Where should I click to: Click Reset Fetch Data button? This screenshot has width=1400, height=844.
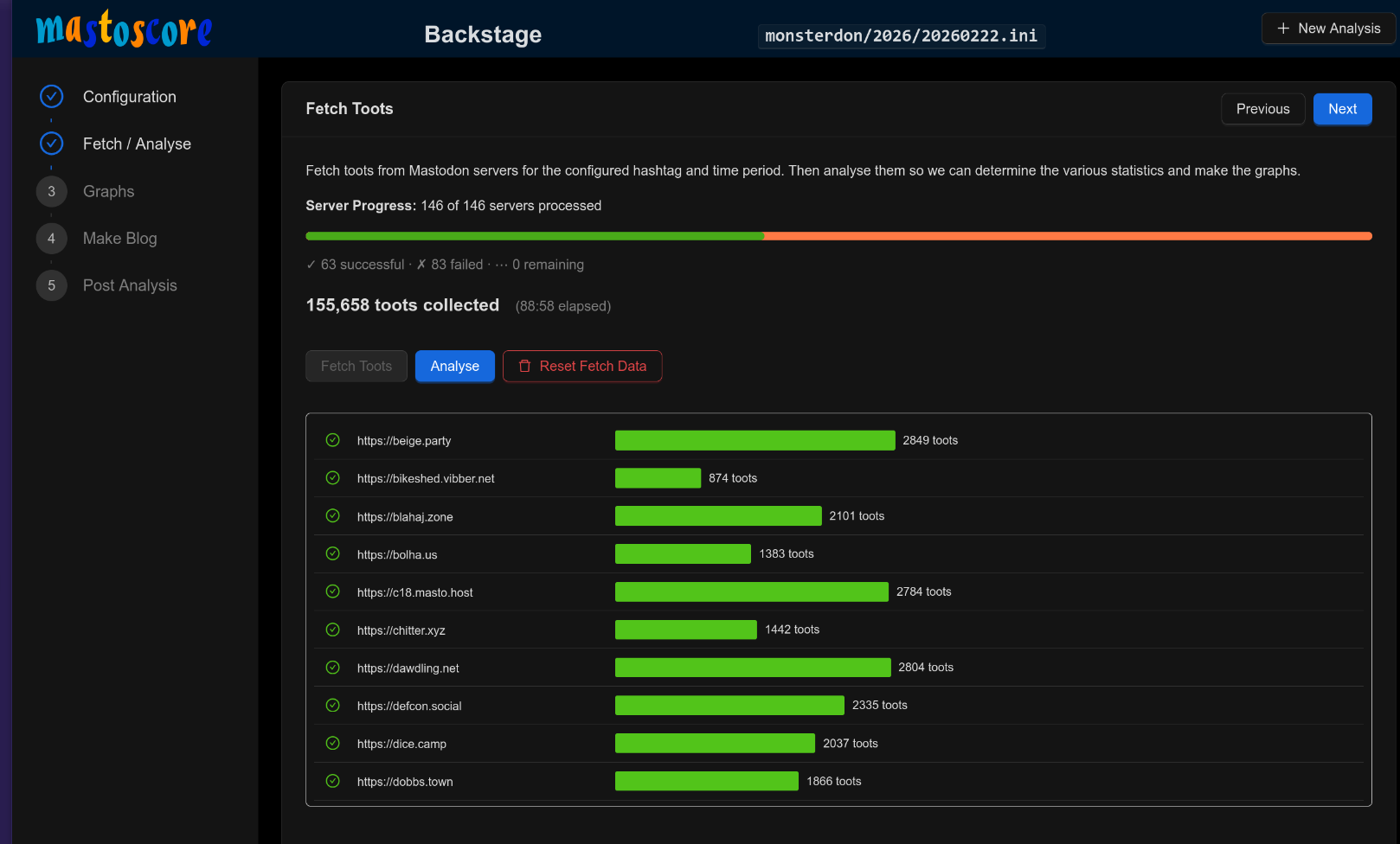point(582,366)
